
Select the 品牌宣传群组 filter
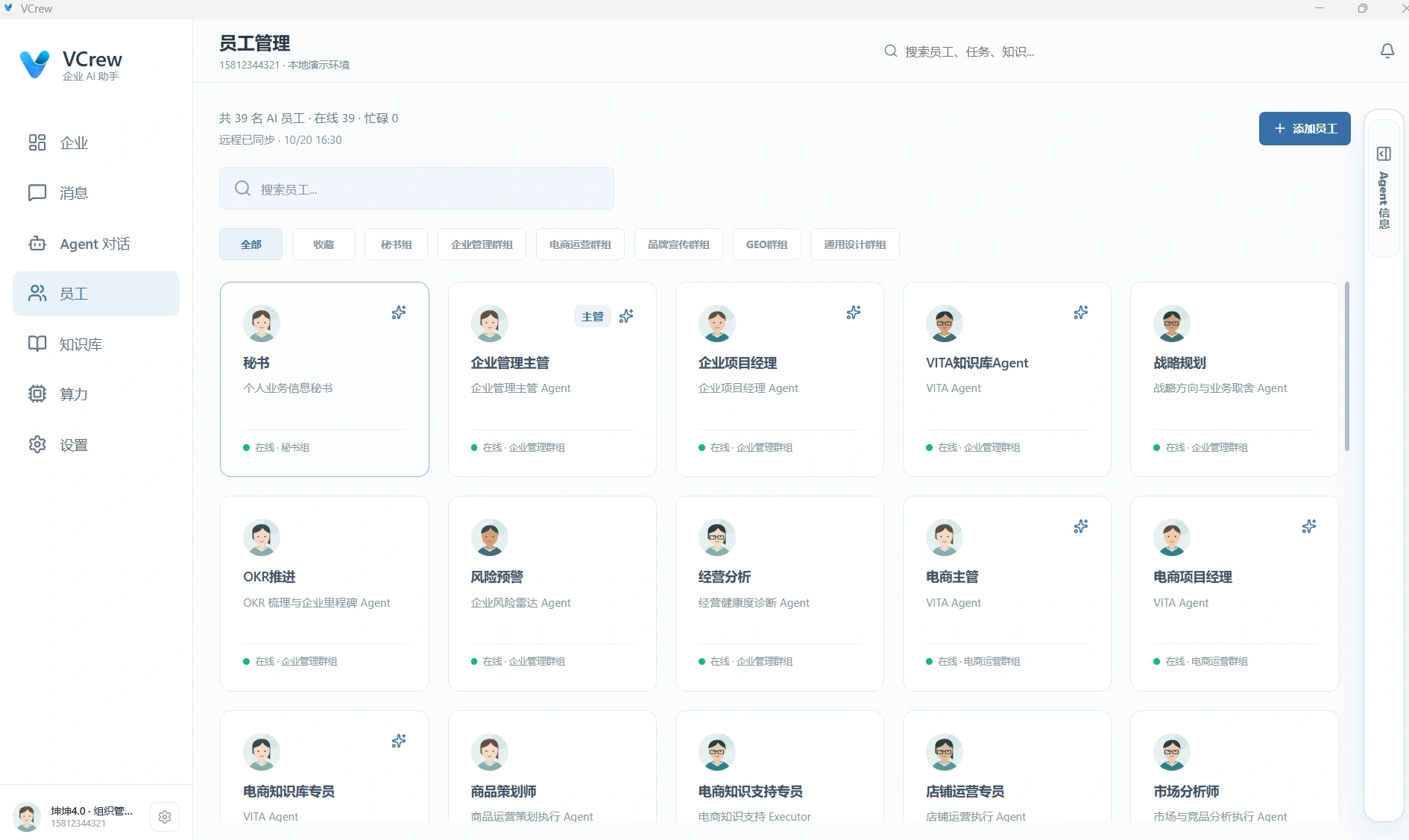(x=678, y=244)
